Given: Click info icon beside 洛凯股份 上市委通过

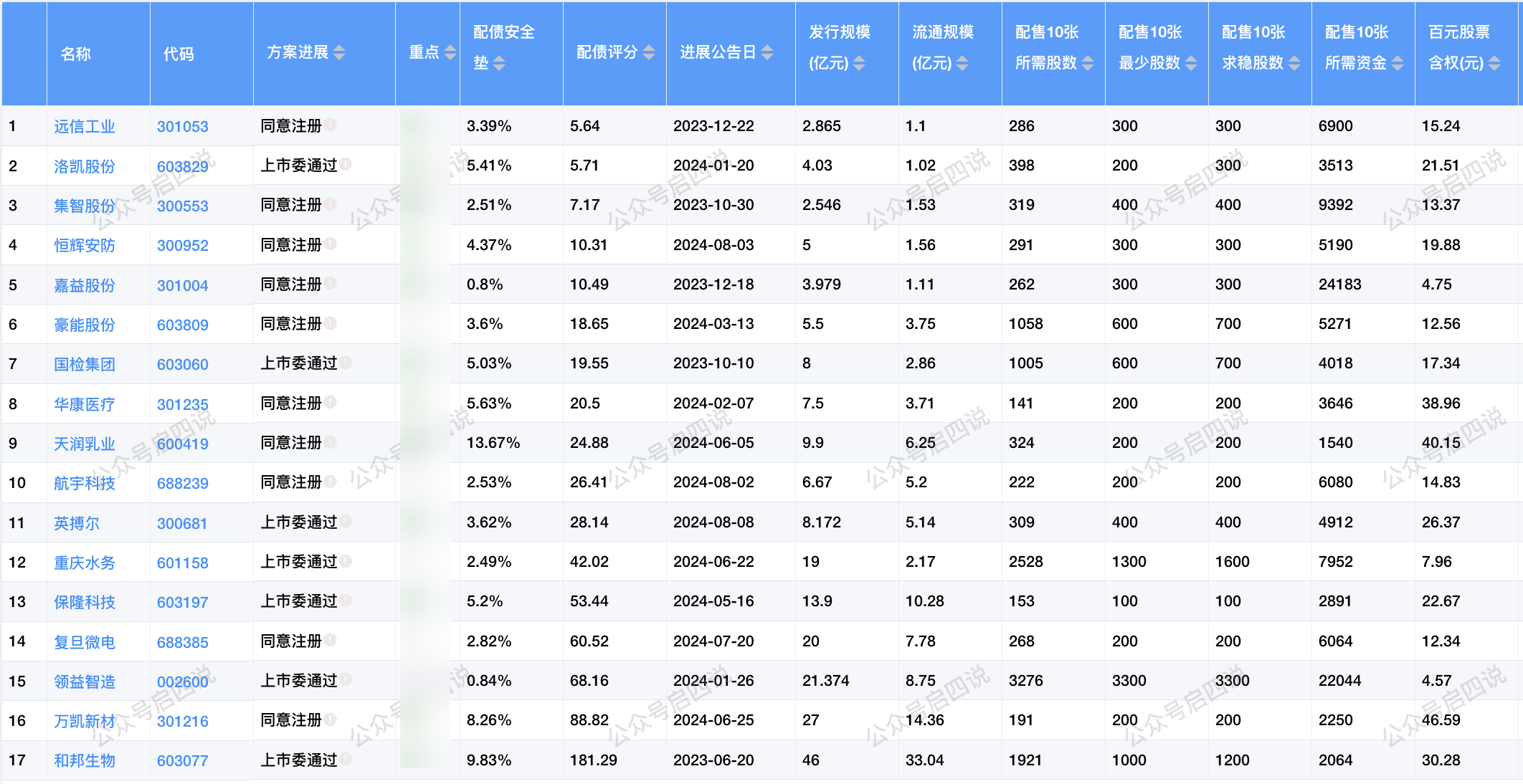Looking at the screenshot, I should tap(346, 165).
